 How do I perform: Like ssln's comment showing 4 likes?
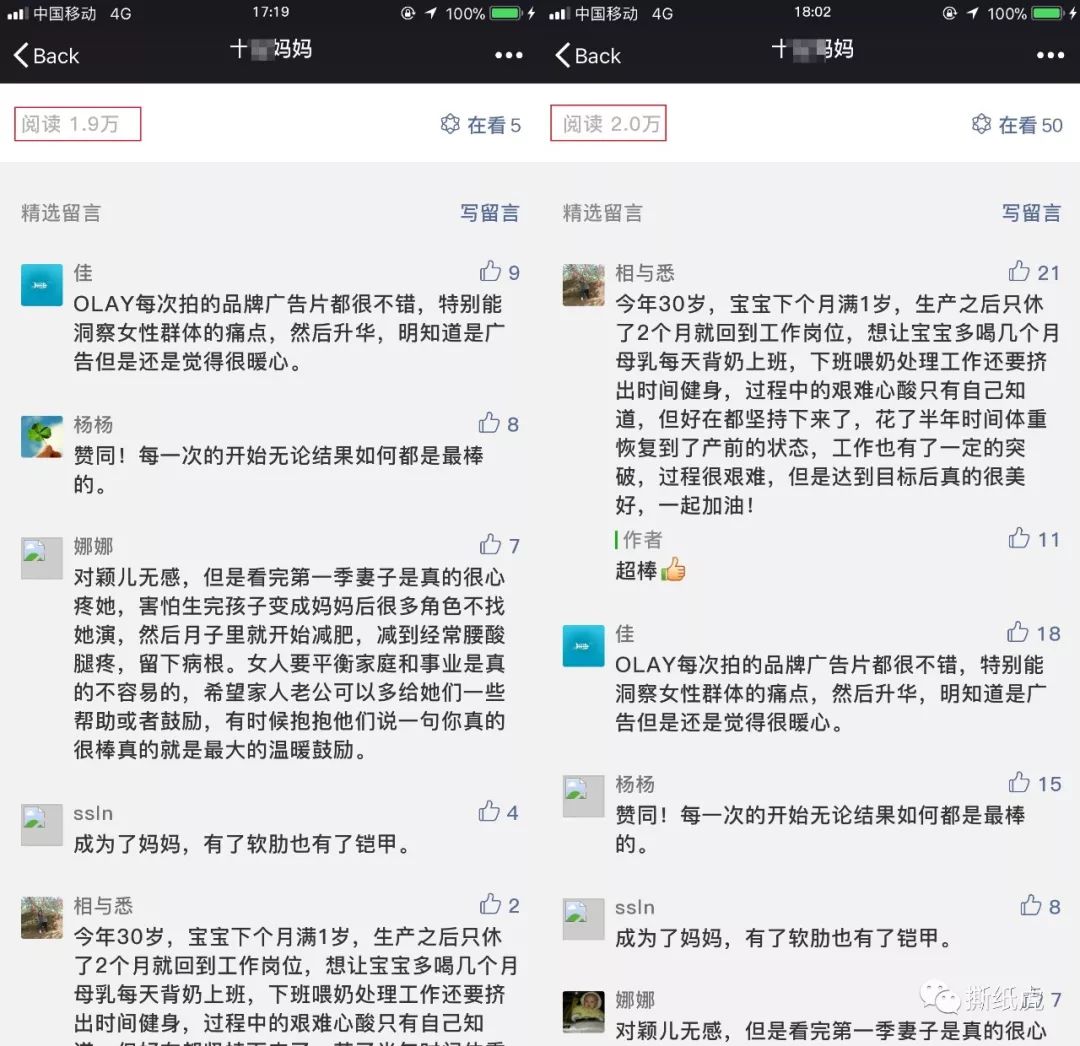click(x=489, y=810)
